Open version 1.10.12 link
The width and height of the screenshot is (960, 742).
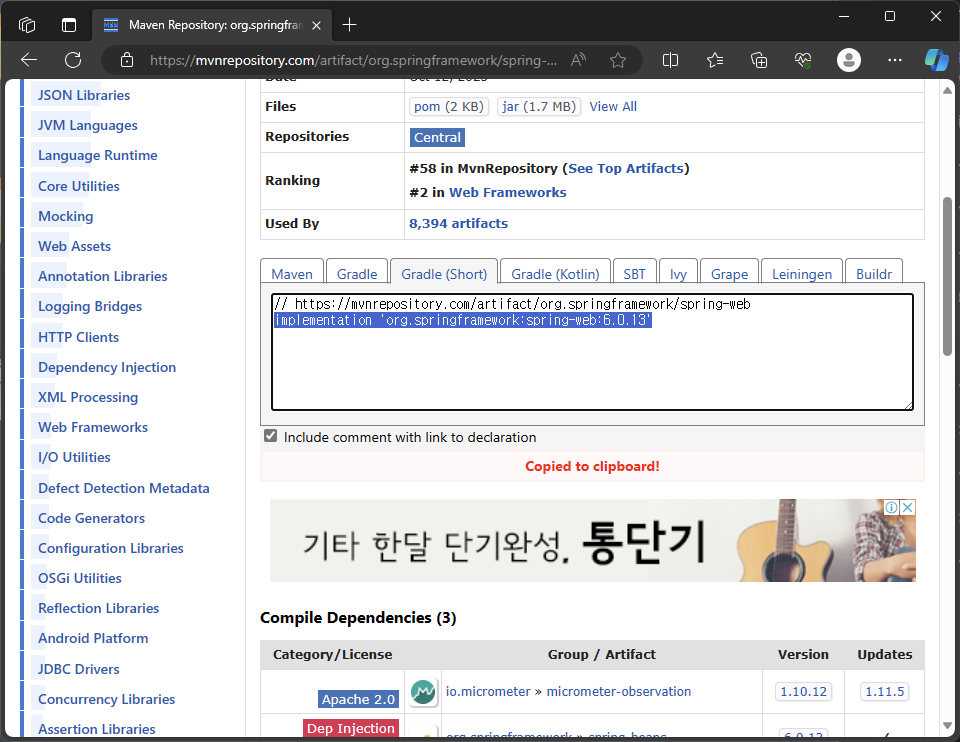point(803,691)
